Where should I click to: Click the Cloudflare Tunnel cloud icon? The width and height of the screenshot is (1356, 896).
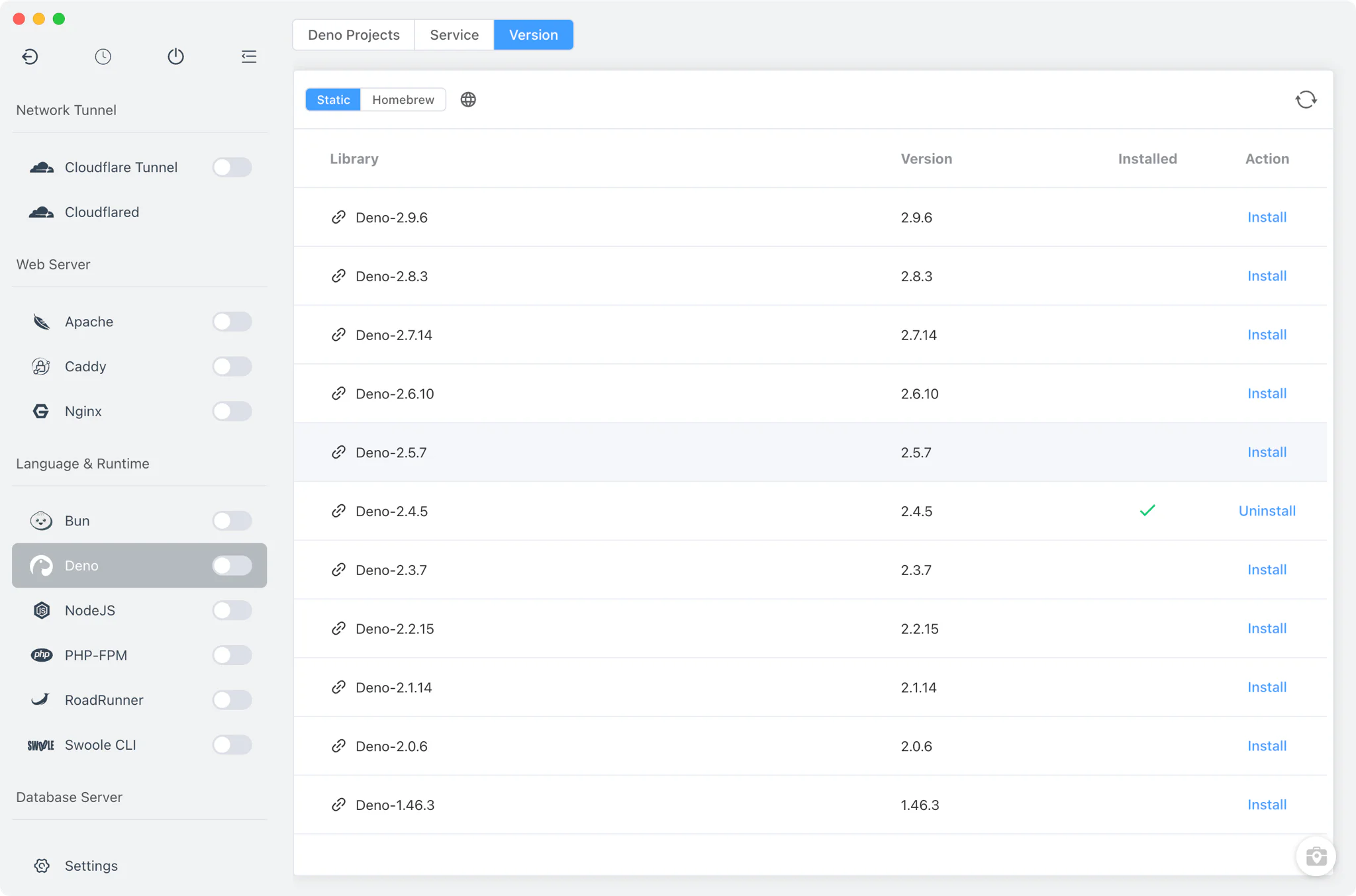tap(42, 167)
